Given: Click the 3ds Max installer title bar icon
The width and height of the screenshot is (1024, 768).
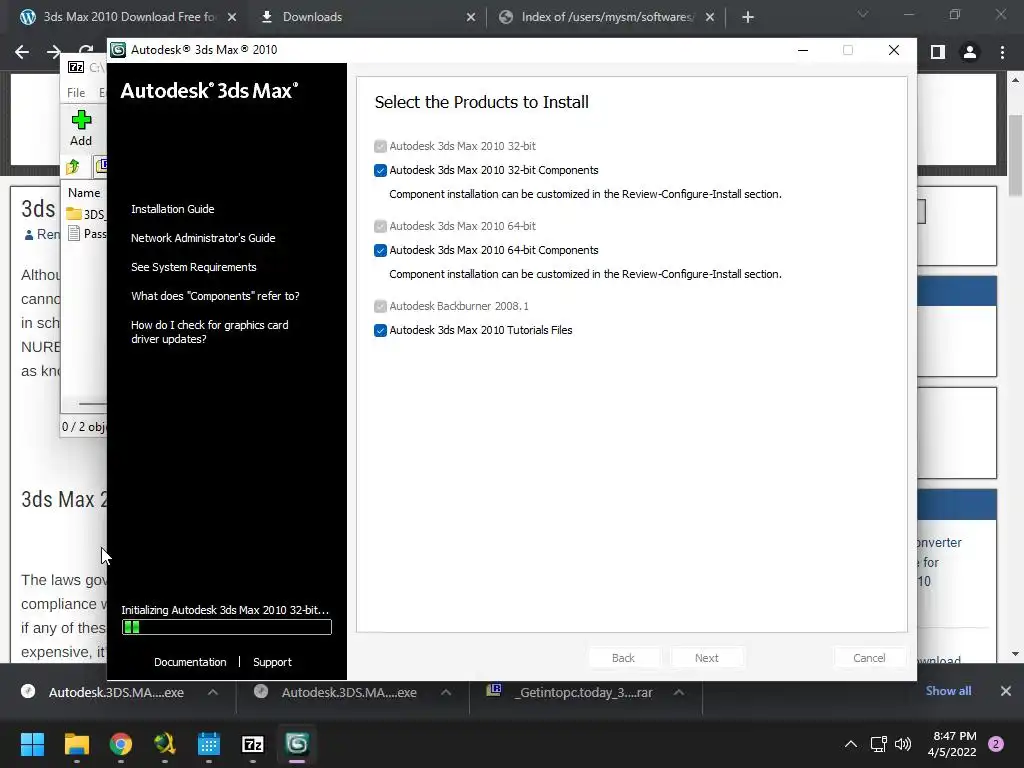Looking at the screenshot, I should pos(118,50).
